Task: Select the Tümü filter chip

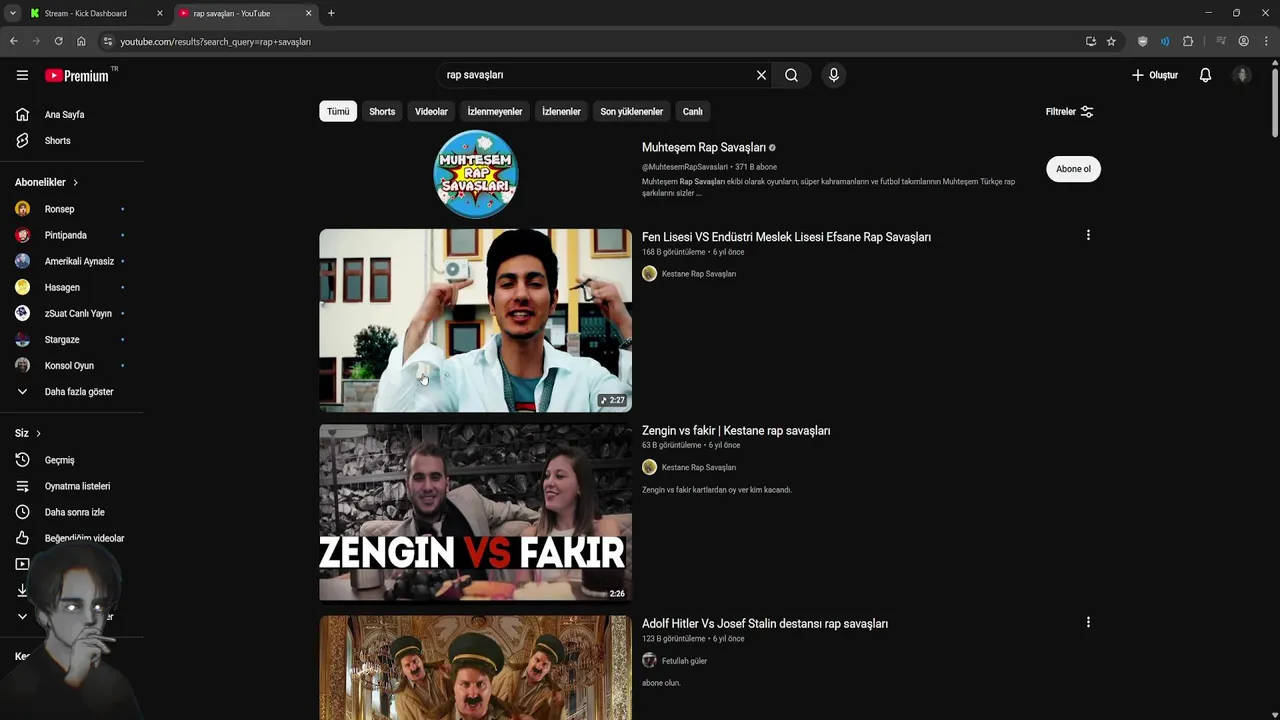Action: (338, 112)
